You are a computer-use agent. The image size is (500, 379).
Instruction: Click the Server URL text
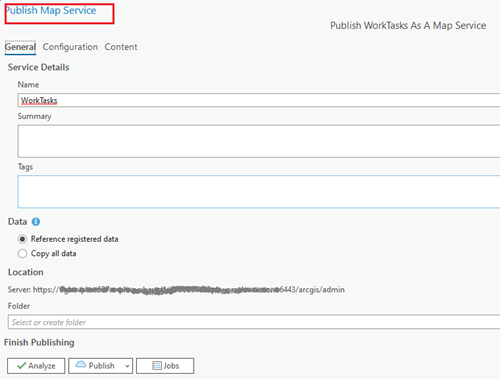click(176, 290)
